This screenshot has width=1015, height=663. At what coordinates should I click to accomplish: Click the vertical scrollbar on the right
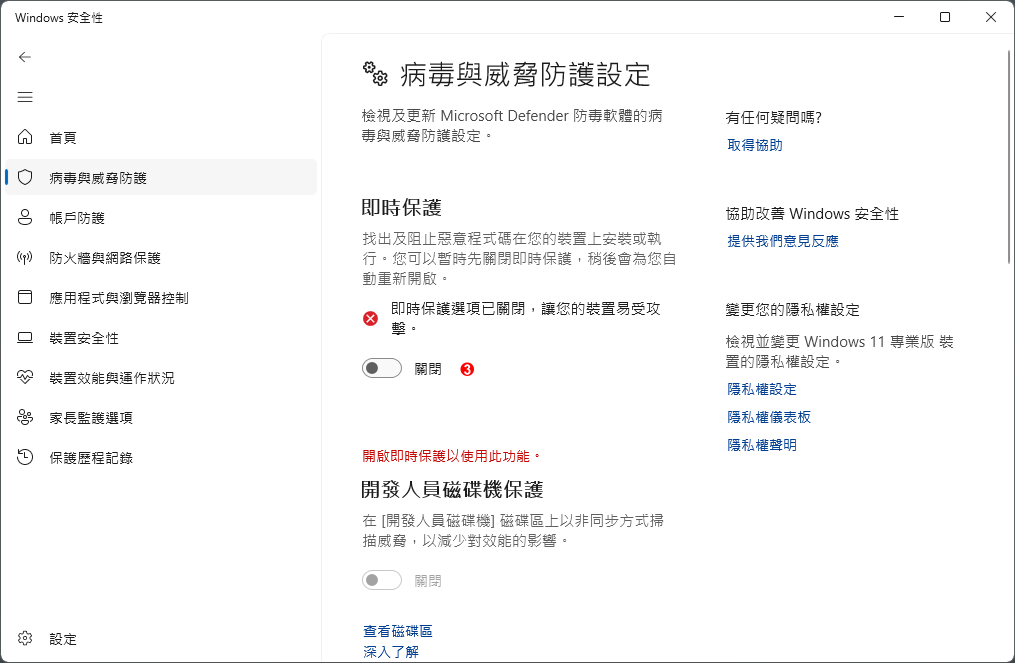click(x=1009, y=157)
